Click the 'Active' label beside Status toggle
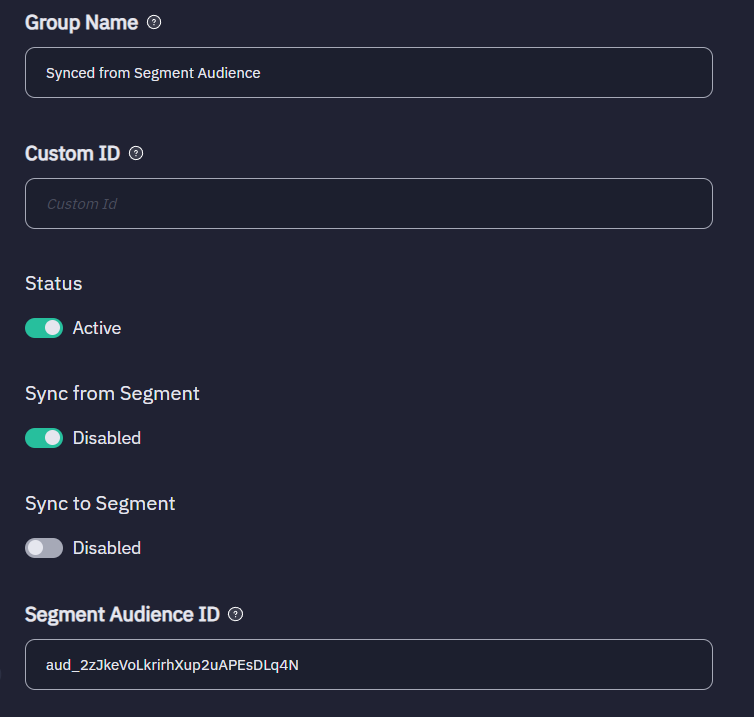 pyautogui.click(x=97, y=328)
